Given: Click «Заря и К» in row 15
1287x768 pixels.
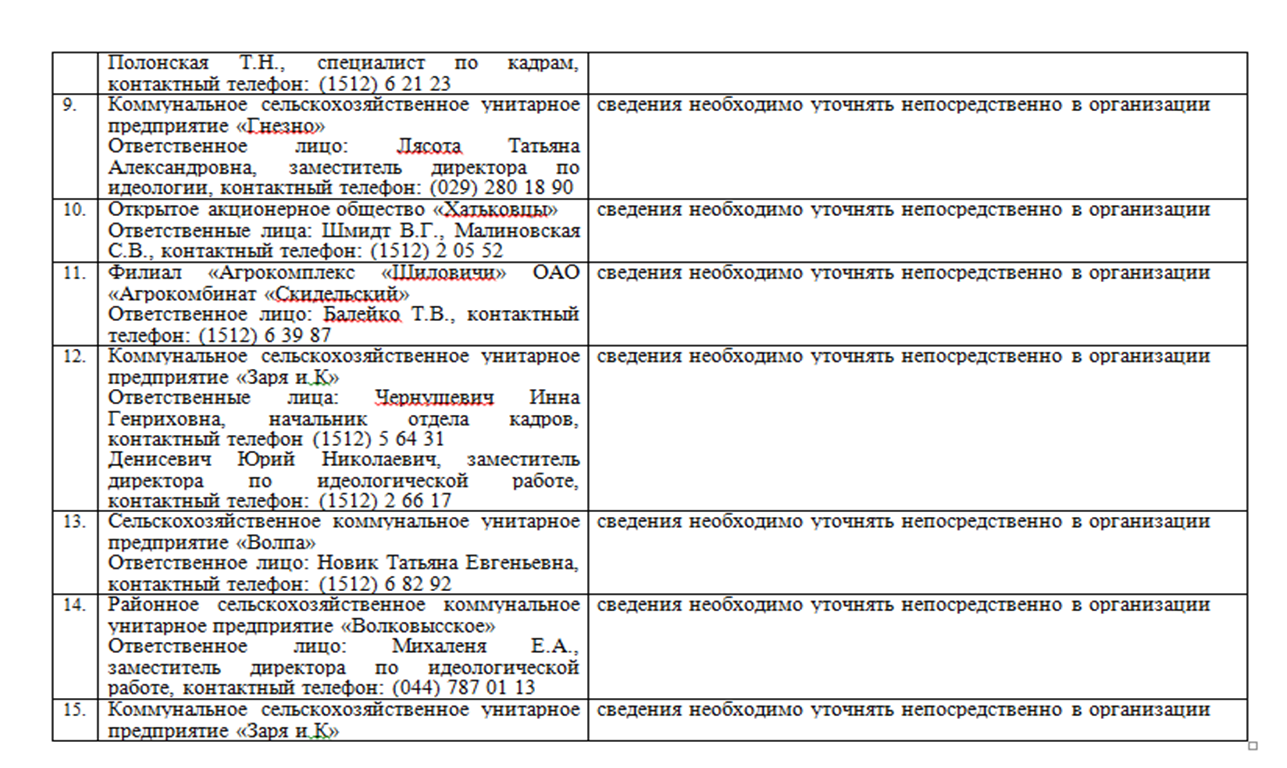Looking at the screenshot, I should pyautogui.click(x=287, y=731).
